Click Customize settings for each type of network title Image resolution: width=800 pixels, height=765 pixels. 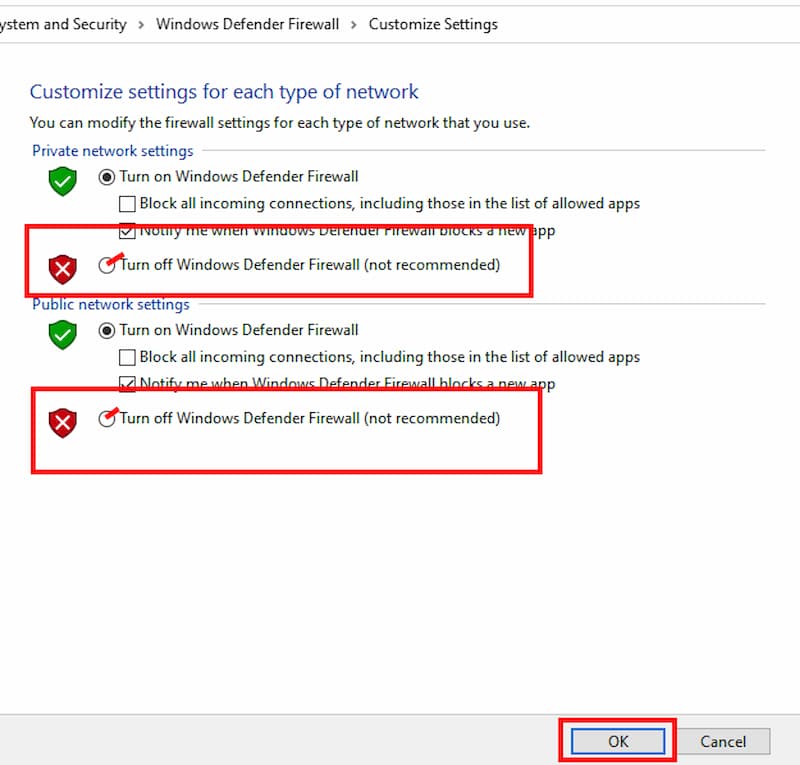pyautogui.click(x=224, y=92)
